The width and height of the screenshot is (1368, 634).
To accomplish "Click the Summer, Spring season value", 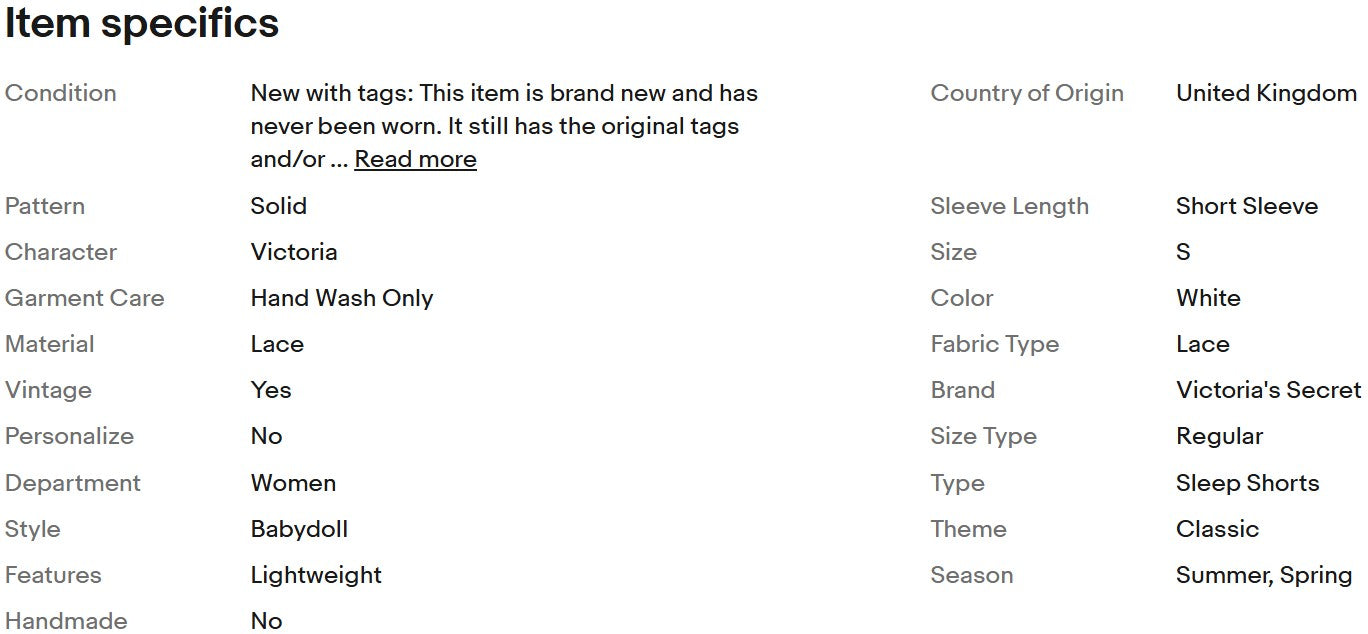I will point(1264,575).
